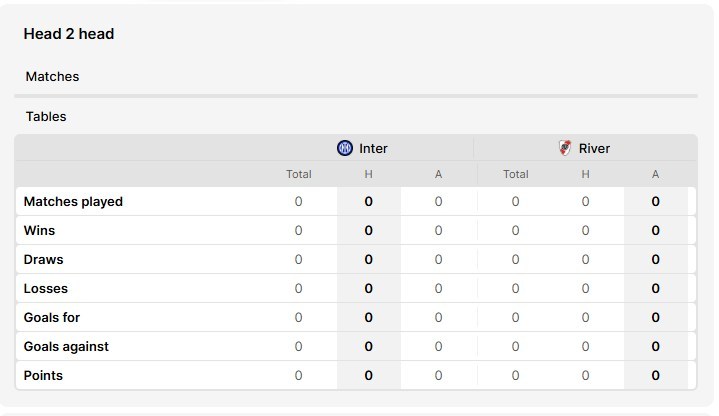Select Inter's A column header
This screenshot has height=416, width=719.
click(x=438, y=174)
